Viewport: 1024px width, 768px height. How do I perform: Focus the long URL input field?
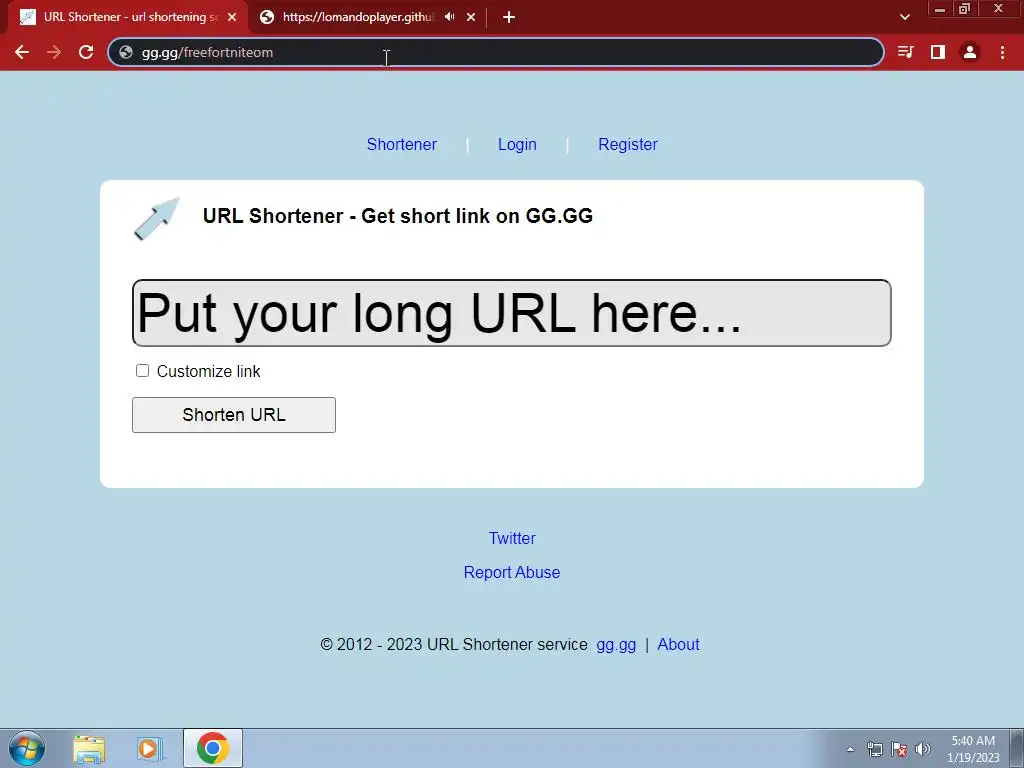(511, 313)
